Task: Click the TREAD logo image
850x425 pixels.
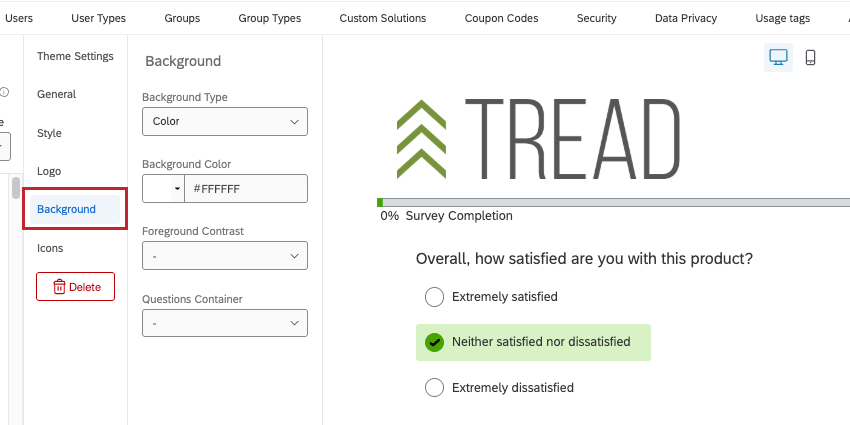Action: (x=538, y=136)
